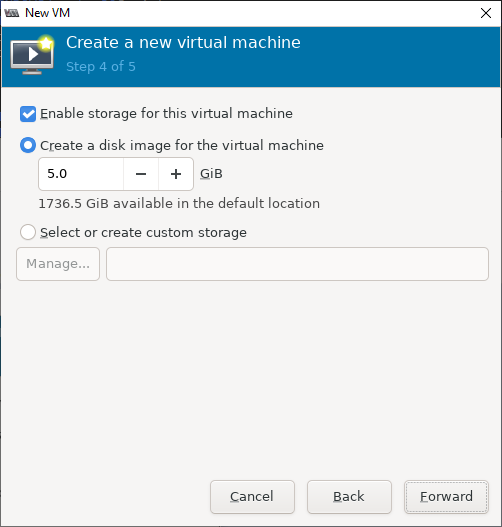
Task: Choose Select or create custom storage option
Action: tap(28, 232)
